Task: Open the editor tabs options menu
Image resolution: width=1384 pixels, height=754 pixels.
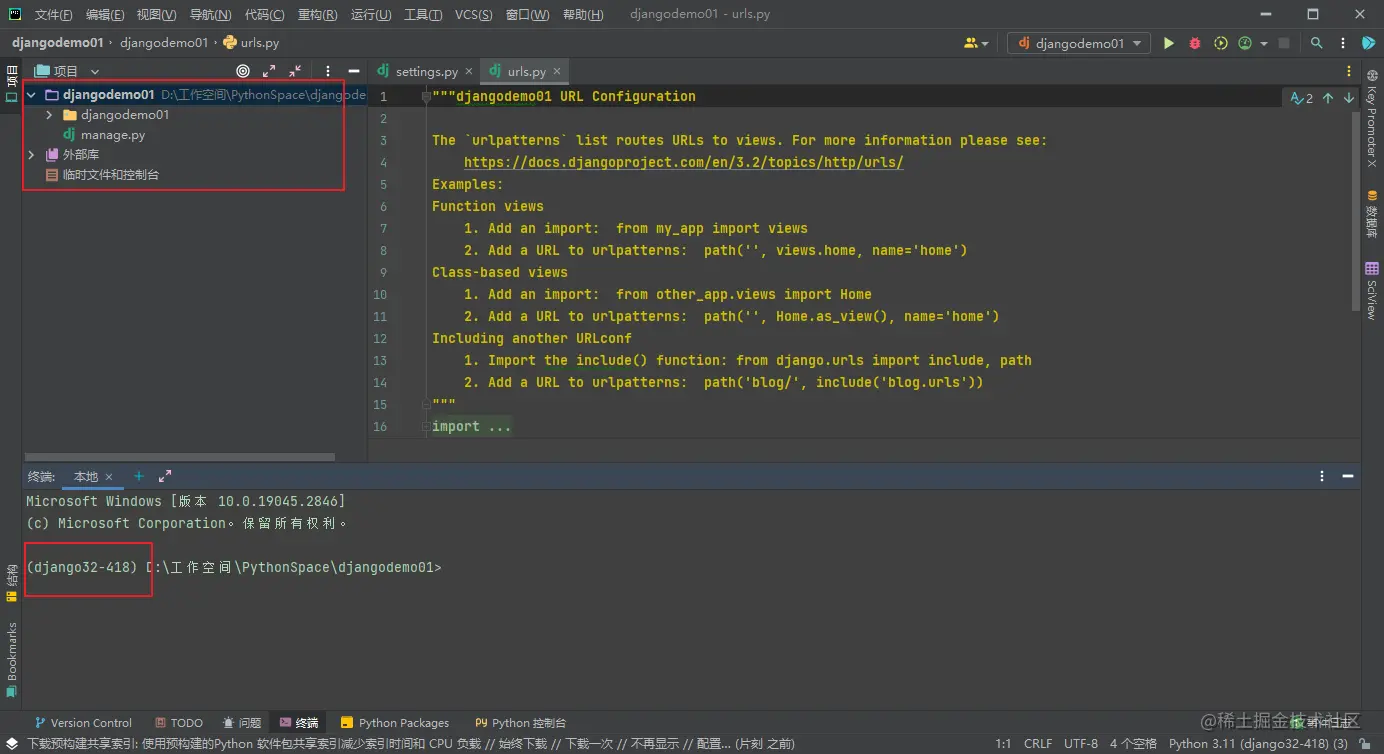Action: [1350, 71]
